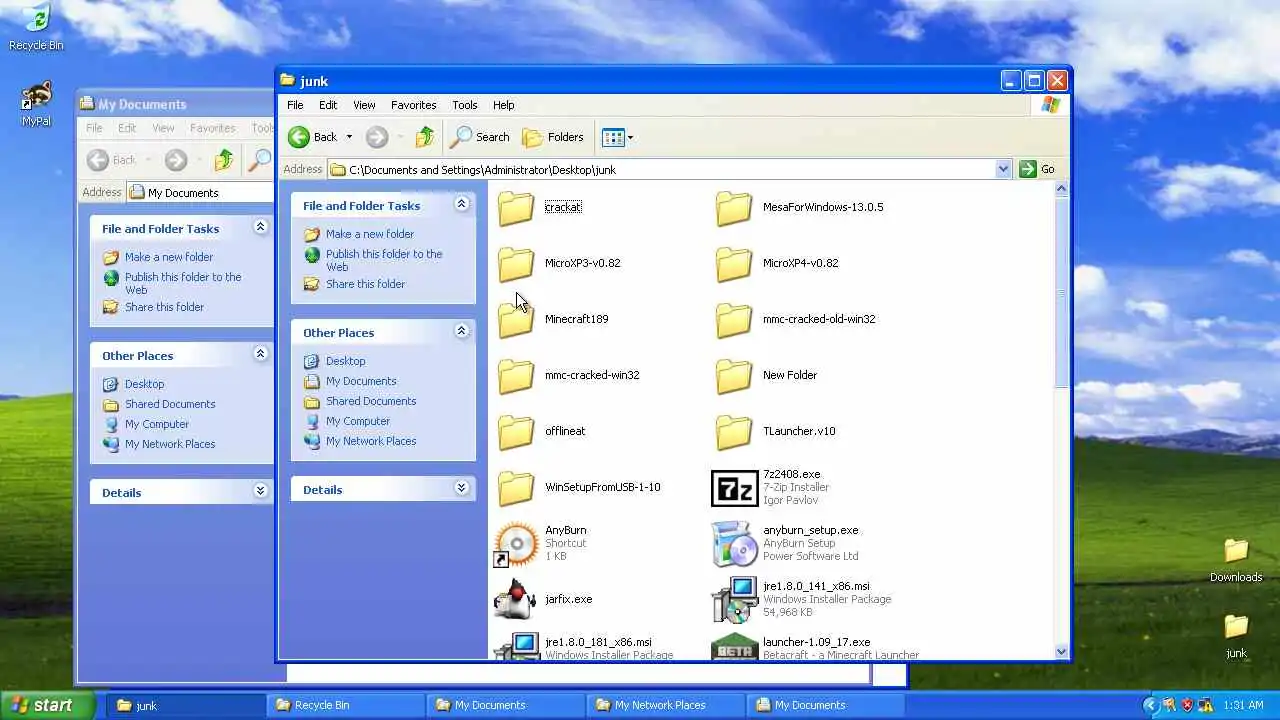The width and height of the screenshot is (1280, 720).
Task: Click Make a new folder in junk
Action: pos(369,234)
